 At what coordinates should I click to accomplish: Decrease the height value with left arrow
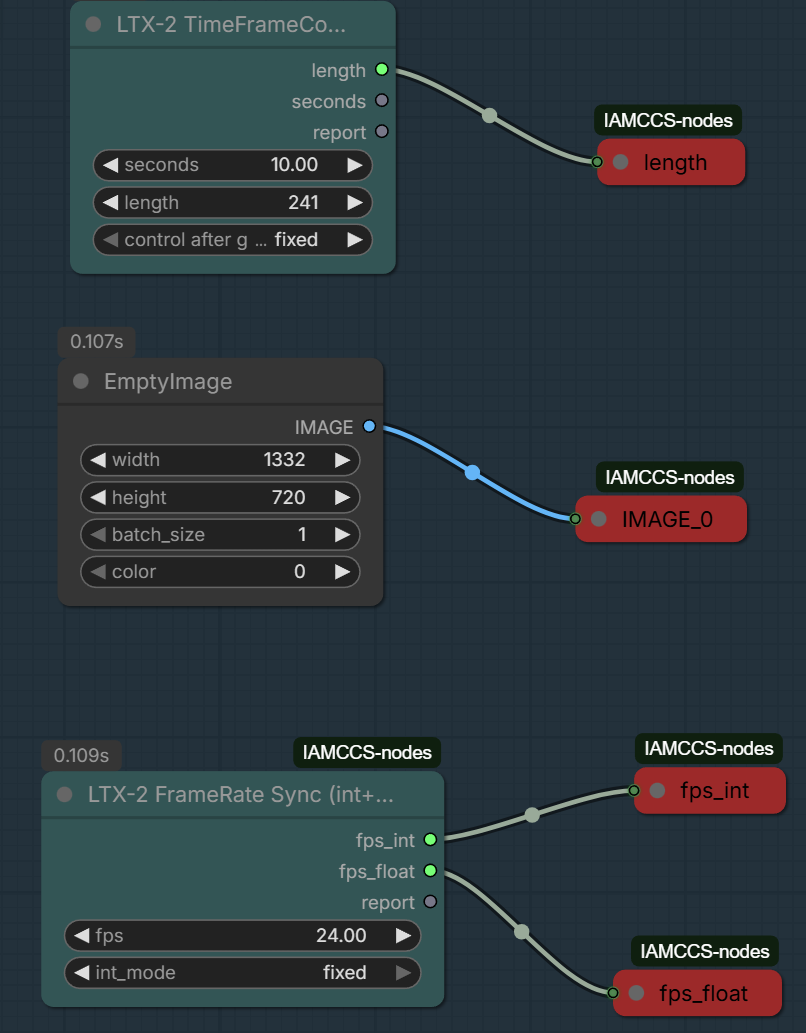coord(98,498)
